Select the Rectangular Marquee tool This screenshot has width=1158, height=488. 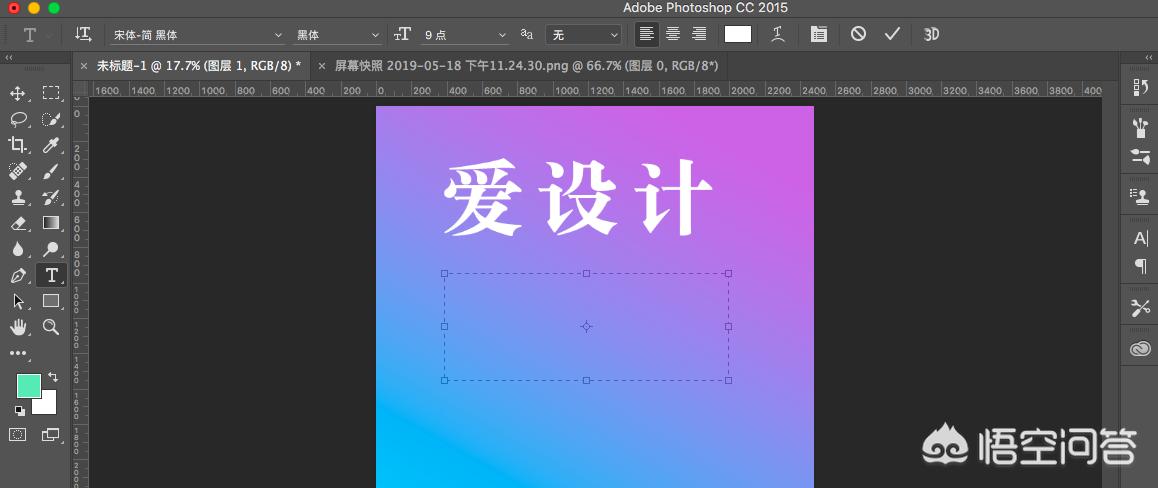[x=51, y=93]
